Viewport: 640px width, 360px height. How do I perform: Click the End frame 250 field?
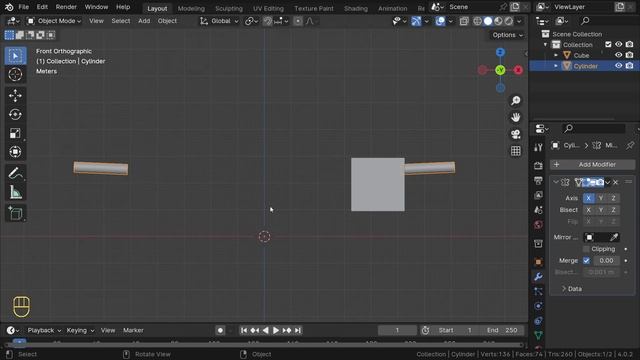tap(503, 330)
